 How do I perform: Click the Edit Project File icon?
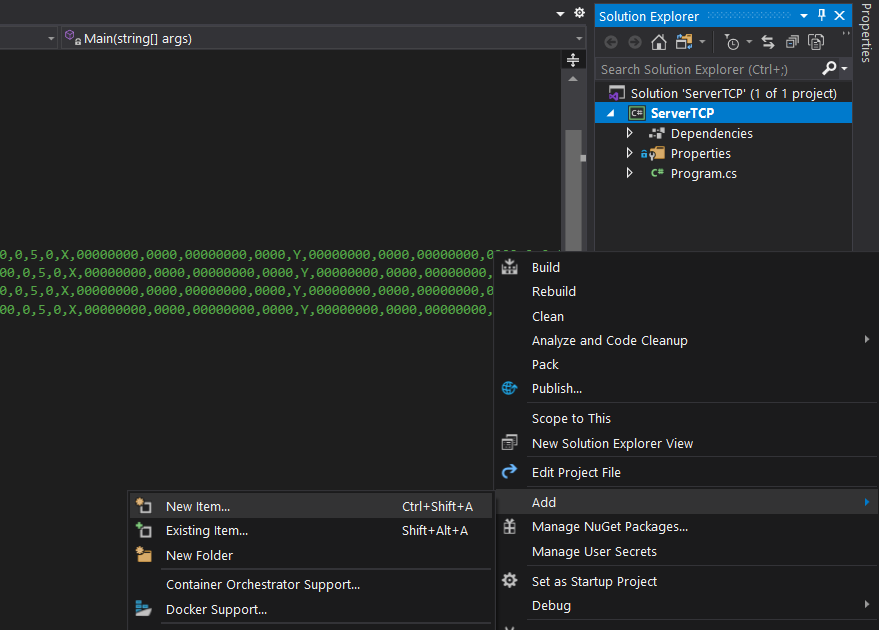tap(509, 472)
